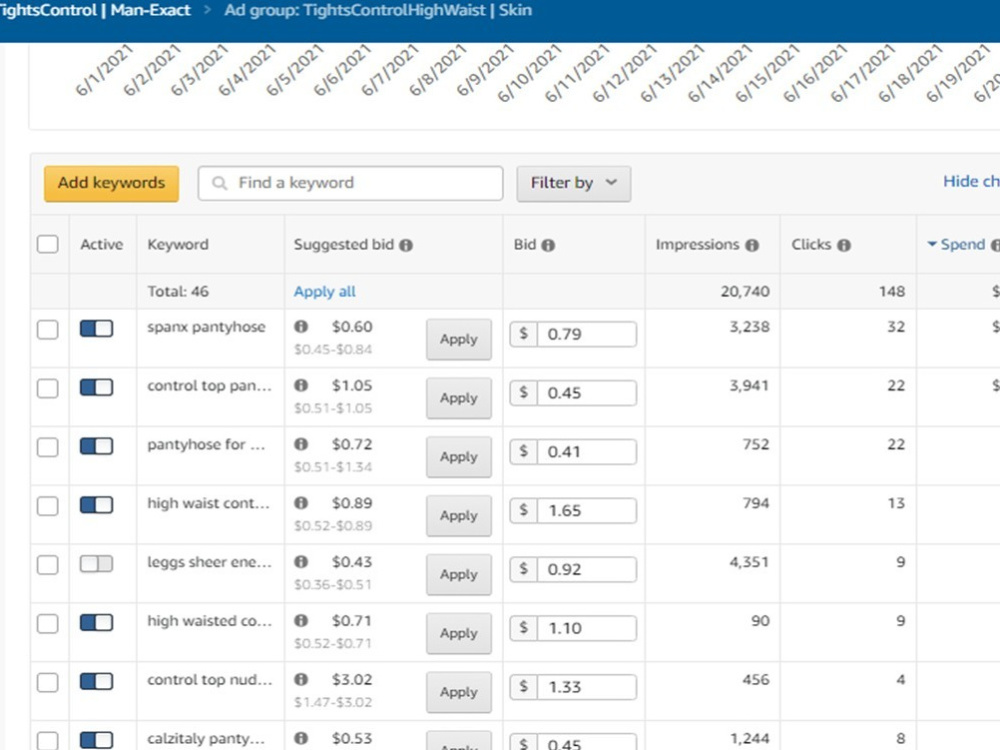The width and height of the screenshot is (1000, 750).
Task: Toggle active switch for spanx pantyhose
Action: 96,328
